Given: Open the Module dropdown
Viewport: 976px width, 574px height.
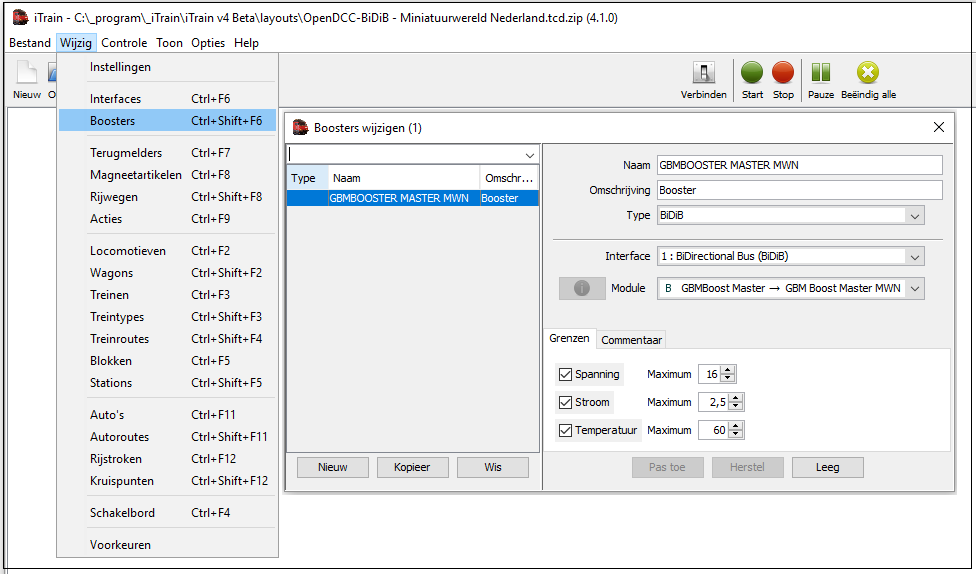Looking at the screenshot, I should tap(914, 288).
